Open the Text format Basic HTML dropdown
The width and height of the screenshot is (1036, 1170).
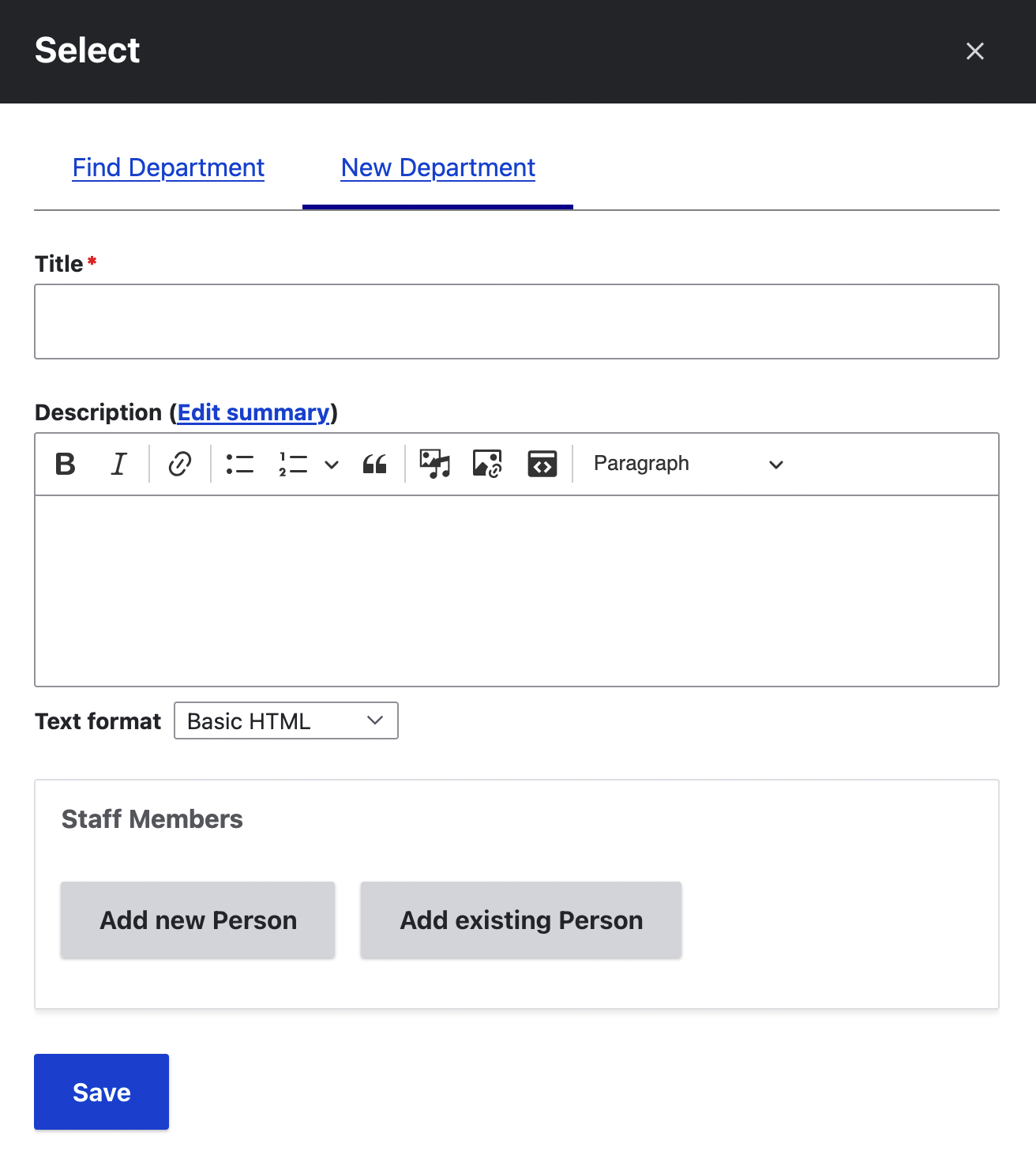click(286, 720)
